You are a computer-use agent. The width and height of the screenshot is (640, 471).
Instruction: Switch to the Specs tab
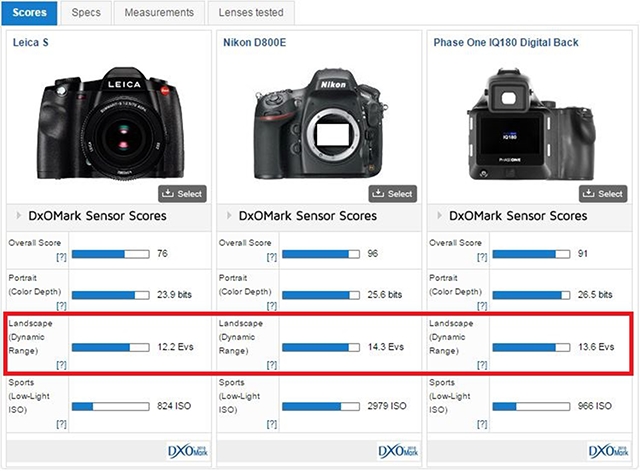click(x=87, y=13)
